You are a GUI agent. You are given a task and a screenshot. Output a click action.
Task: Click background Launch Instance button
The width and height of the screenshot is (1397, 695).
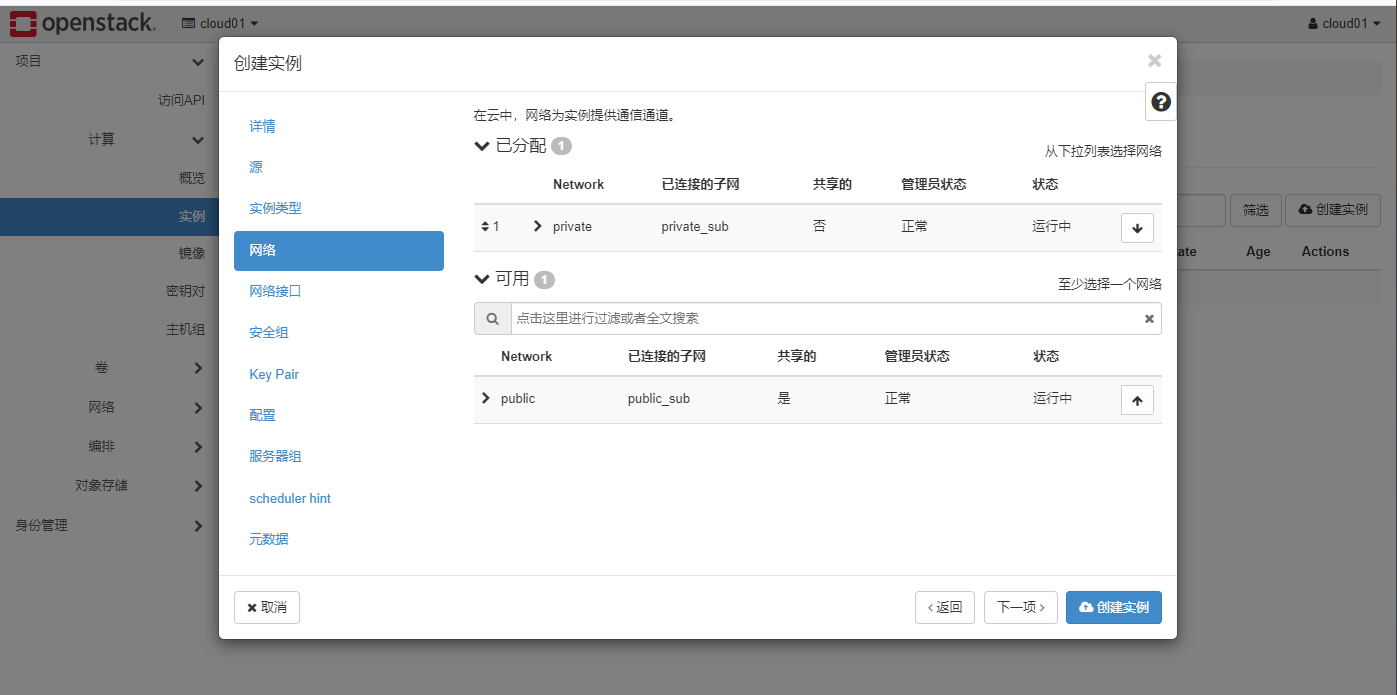(1333, 210)
